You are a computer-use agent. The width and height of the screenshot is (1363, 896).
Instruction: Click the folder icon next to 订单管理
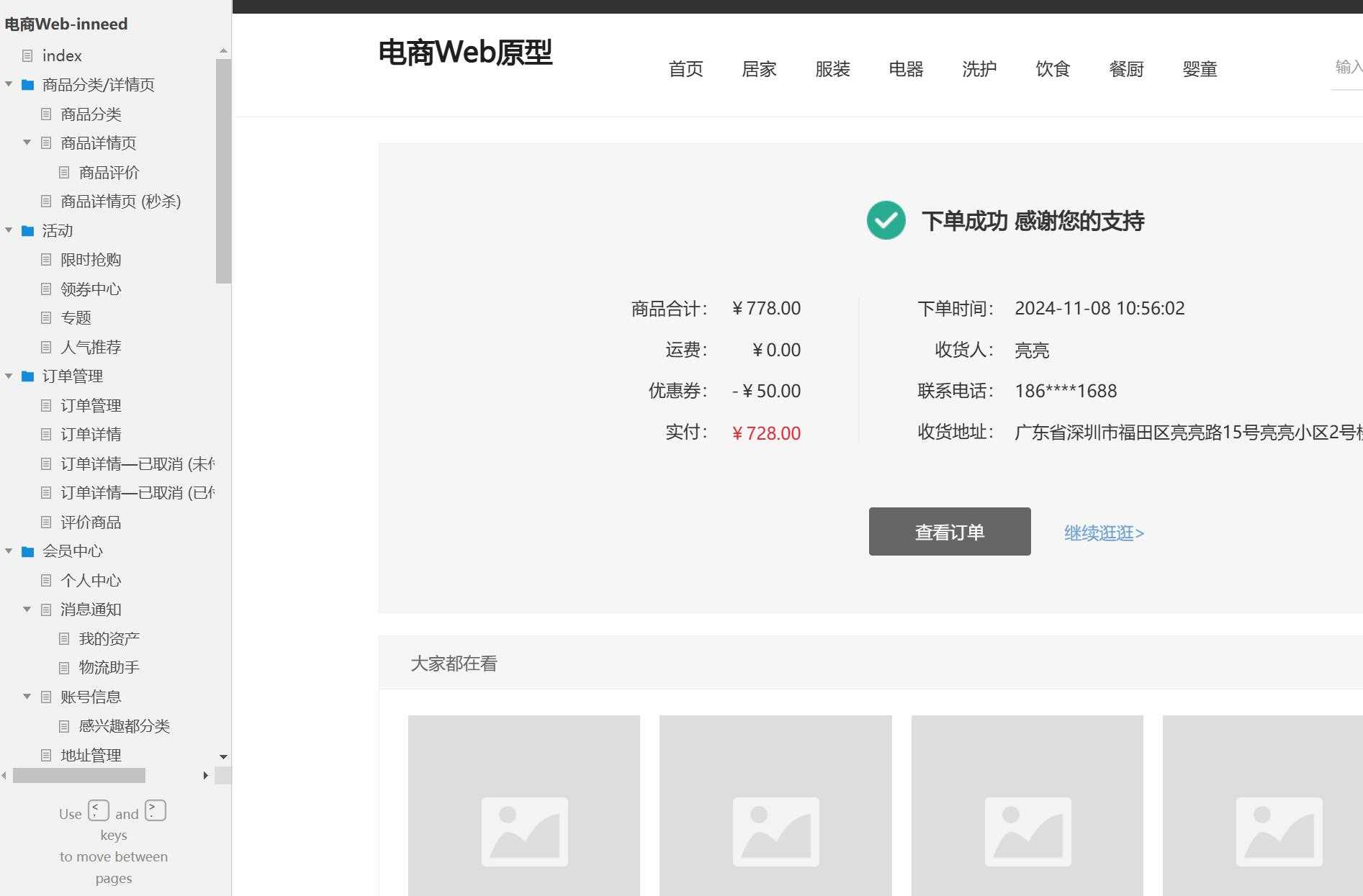click(27, 376)
